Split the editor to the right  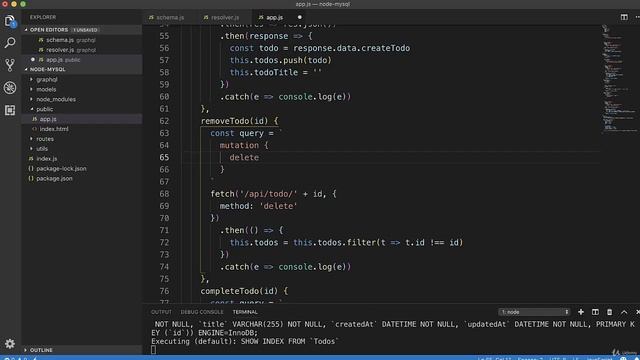tap(624, 17)
